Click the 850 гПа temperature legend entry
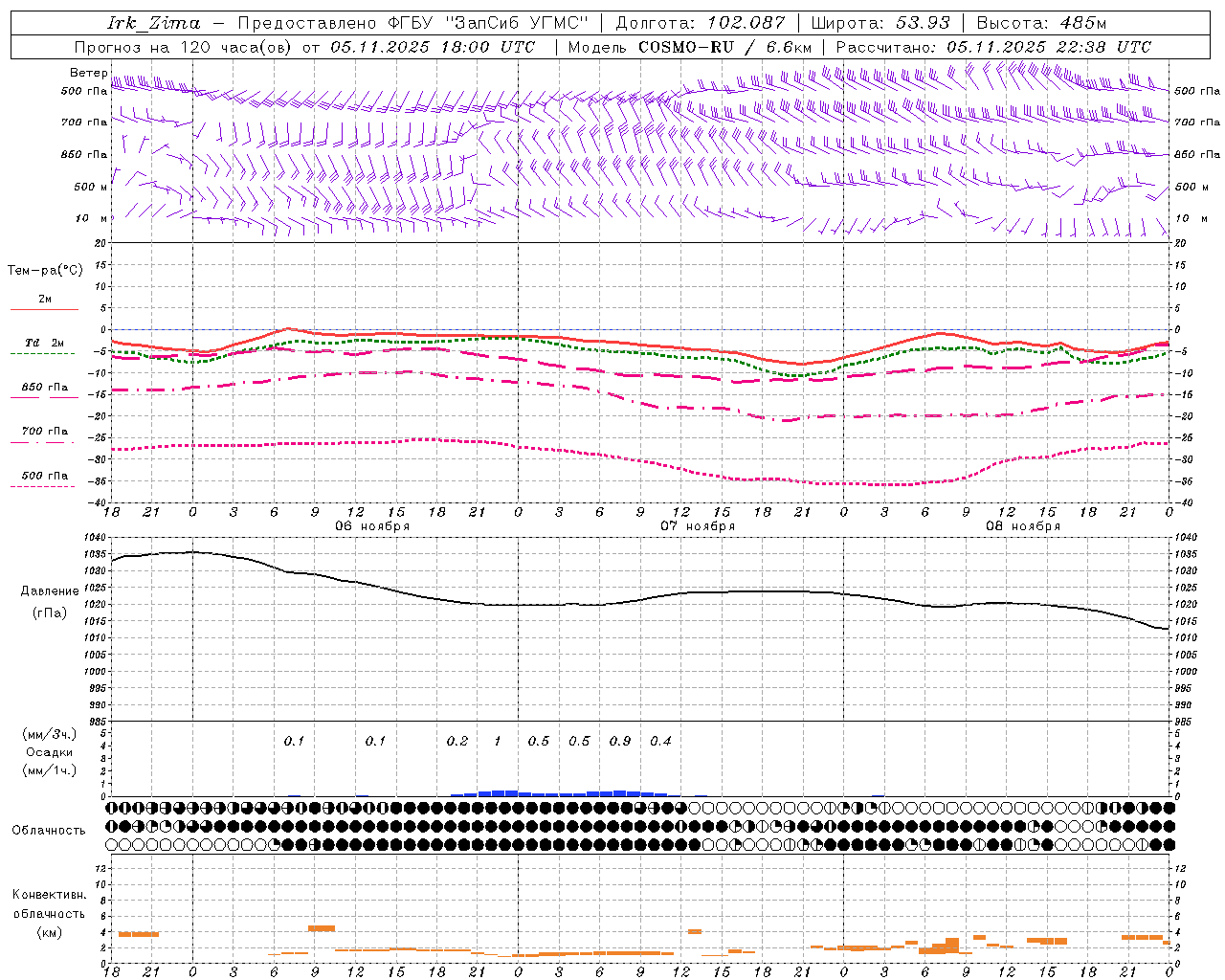 45,388
